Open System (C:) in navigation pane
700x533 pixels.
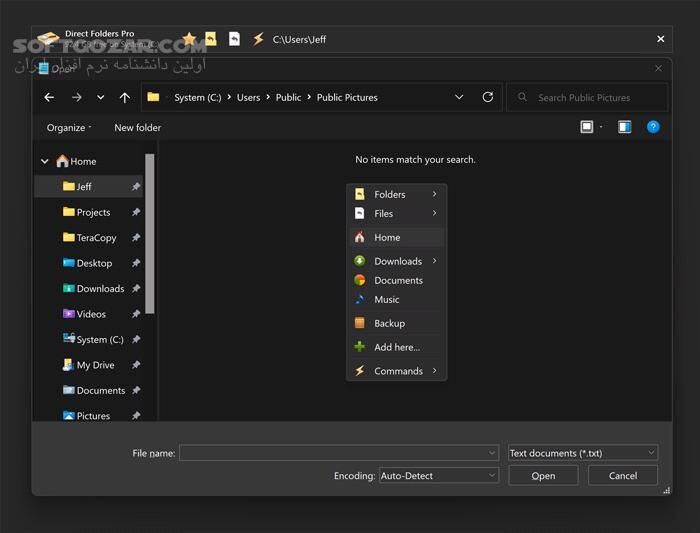click(x=88, y=339)
